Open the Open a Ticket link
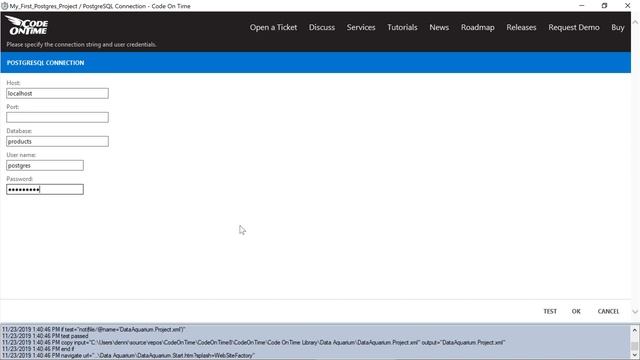 point(273,27)
